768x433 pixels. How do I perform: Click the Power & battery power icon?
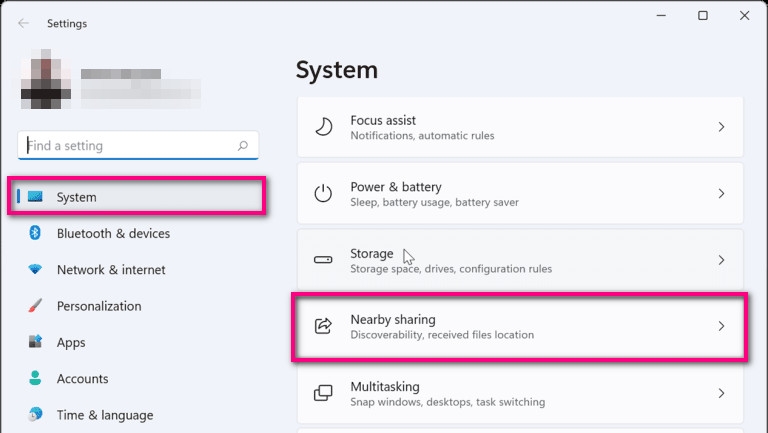323,193
